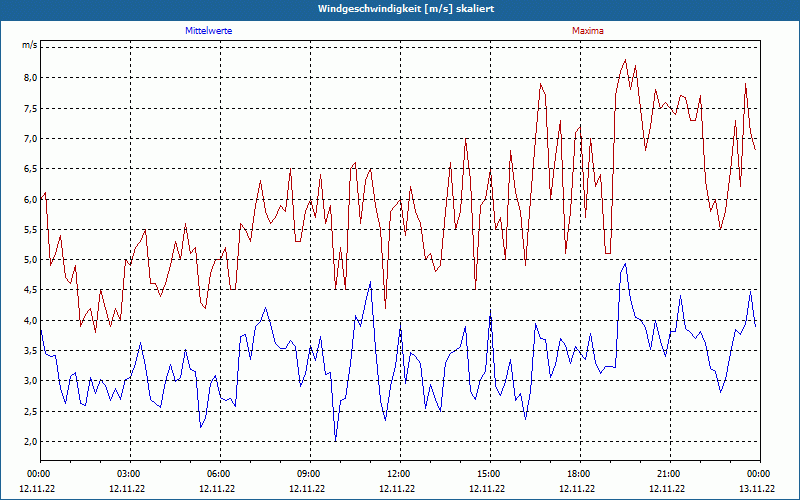Select the 5,0 y-axis value
The height and width of the screenshot is (500, 800).
point(30,260)
